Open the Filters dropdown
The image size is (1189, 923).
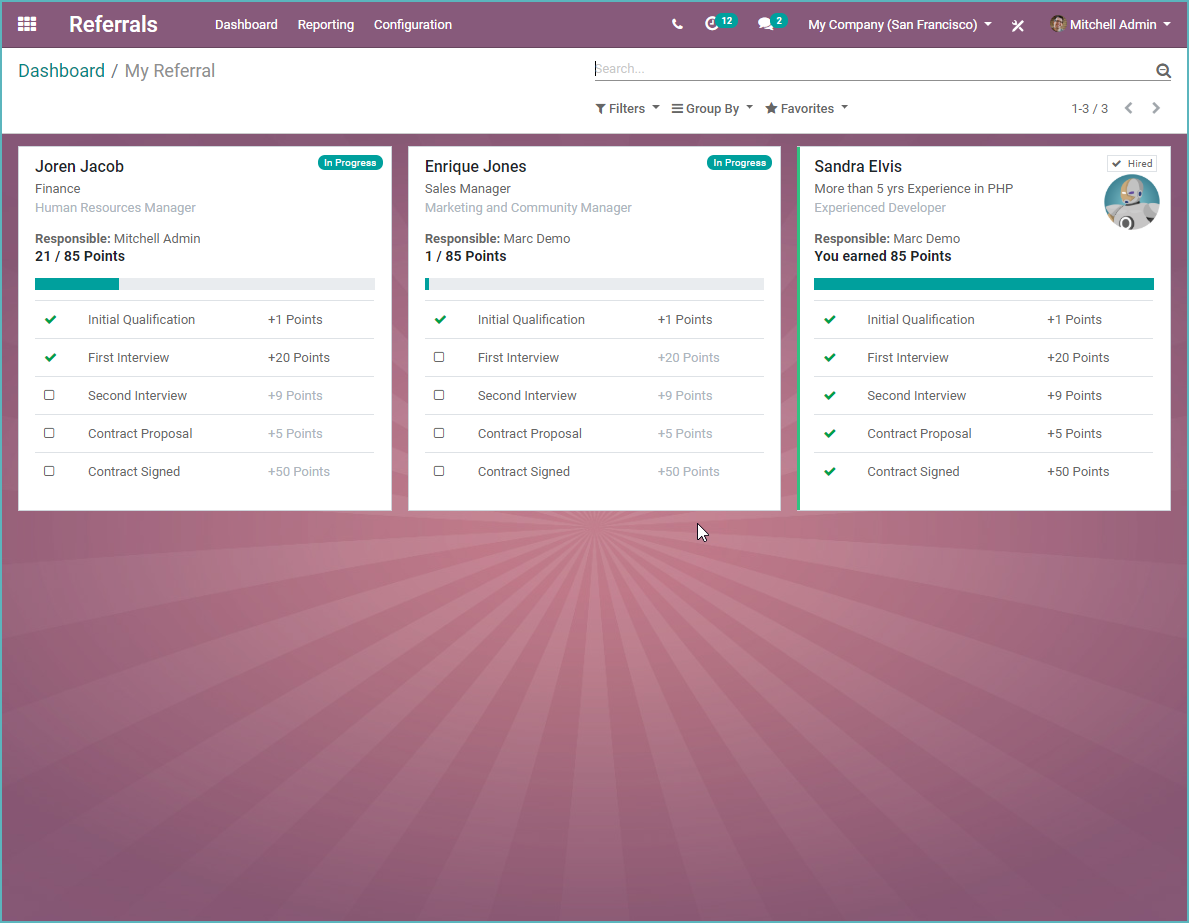click(x=627, y=108)
